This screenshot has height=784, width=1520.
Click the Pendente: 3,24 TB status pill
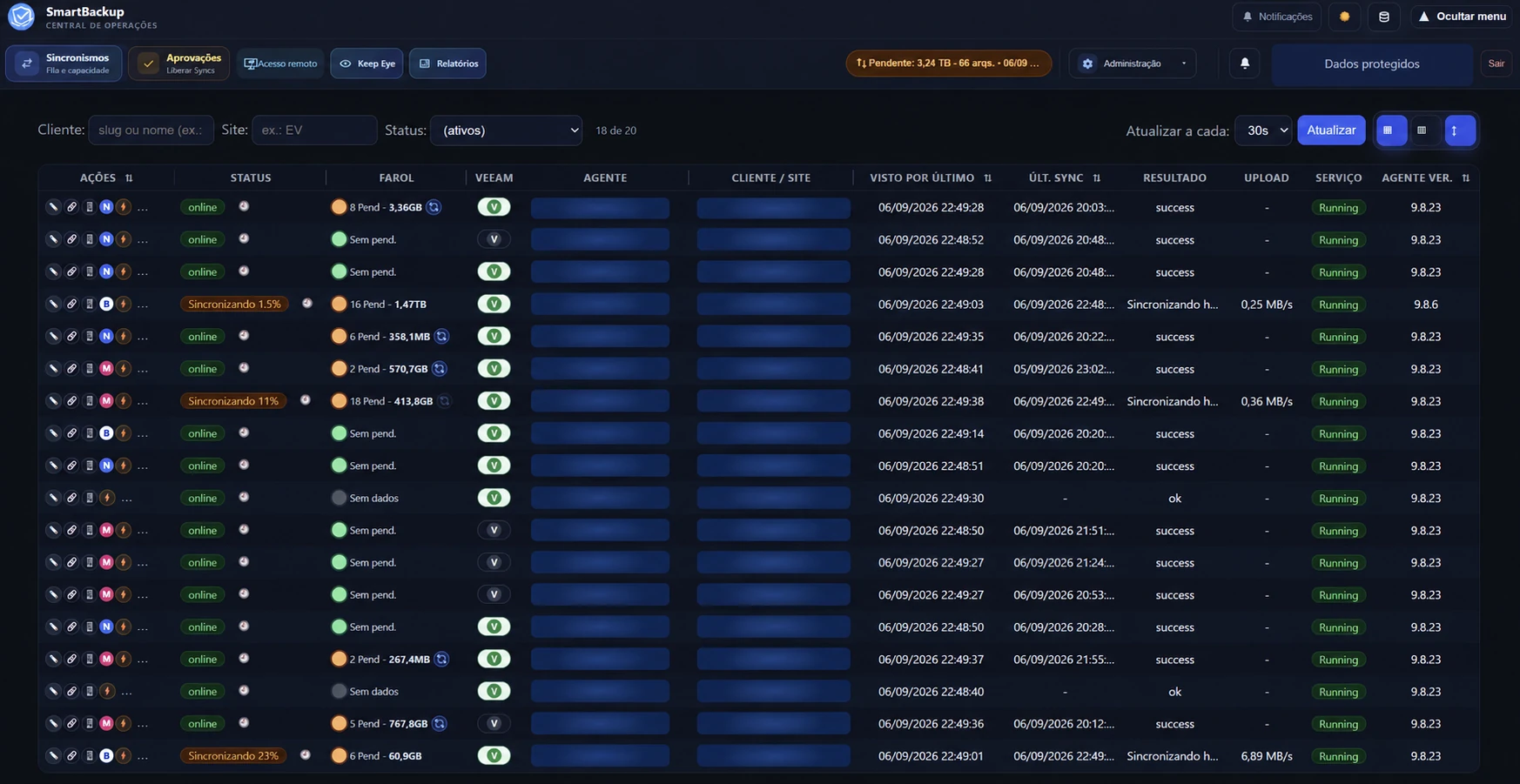pos(949,63)
